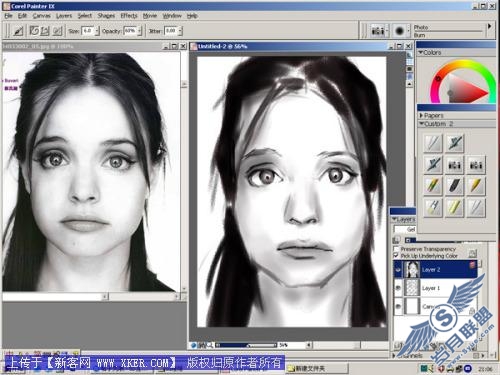
Task: Select the third-row dark marker custom brush
Action: click(455, 186)
